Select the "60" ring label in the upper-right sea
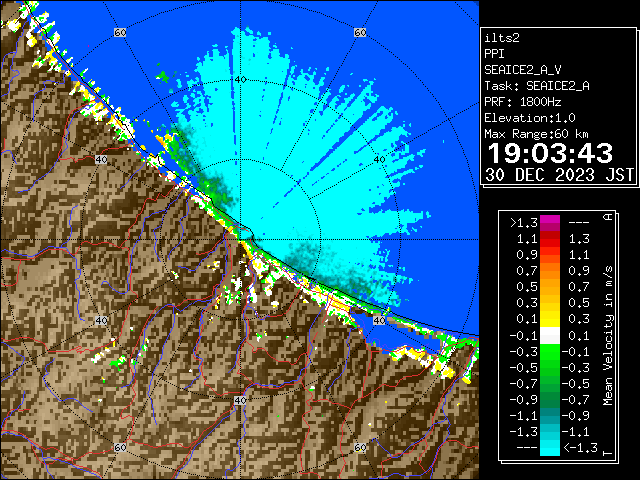Viewport: 640px width, 480px height. tap(360, 32)
